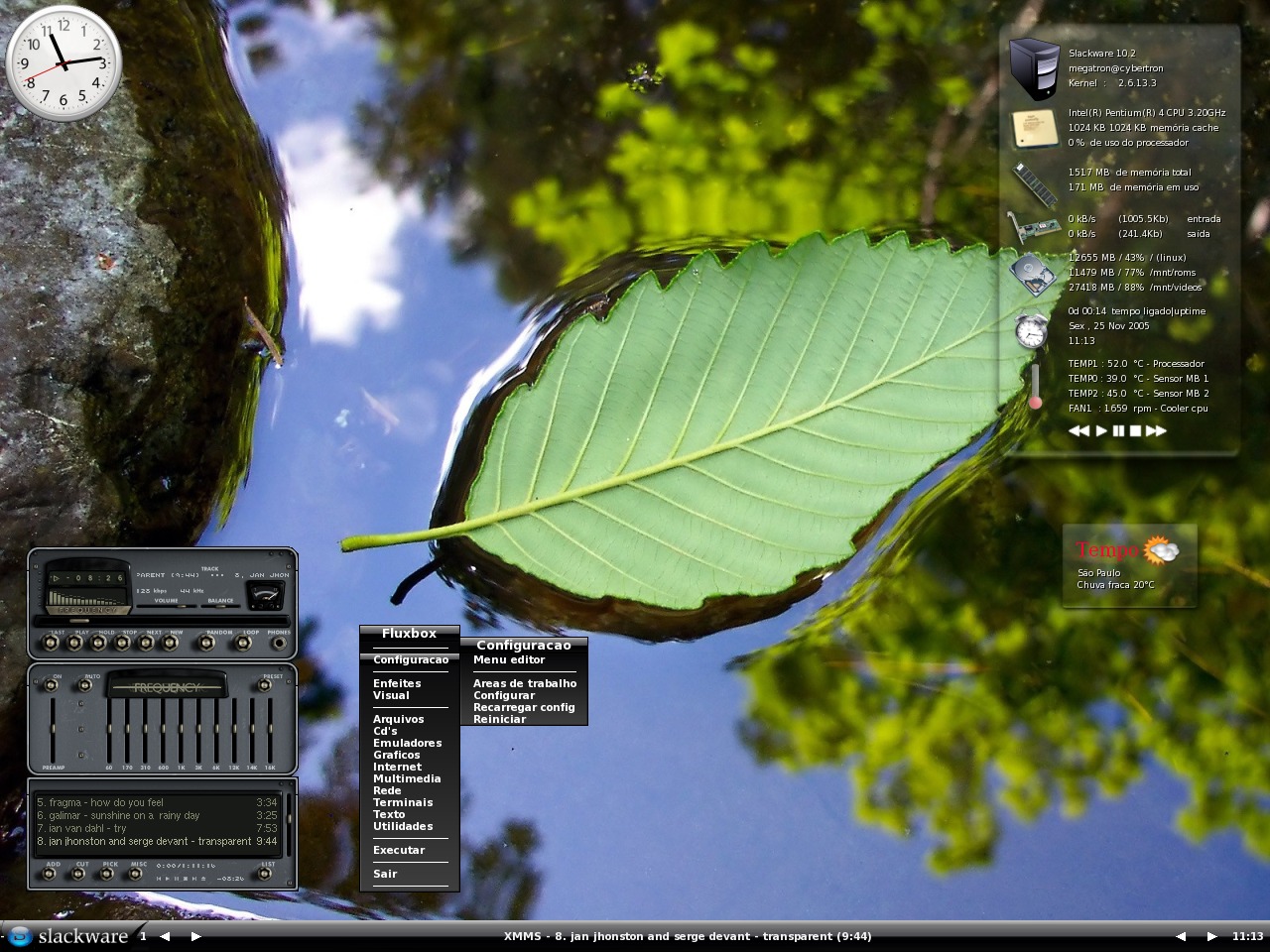This screenshot has width=1270, height=952.
Task: Expand the Enfeites submenu in Fluxbox menu
Action: [397, 683]
